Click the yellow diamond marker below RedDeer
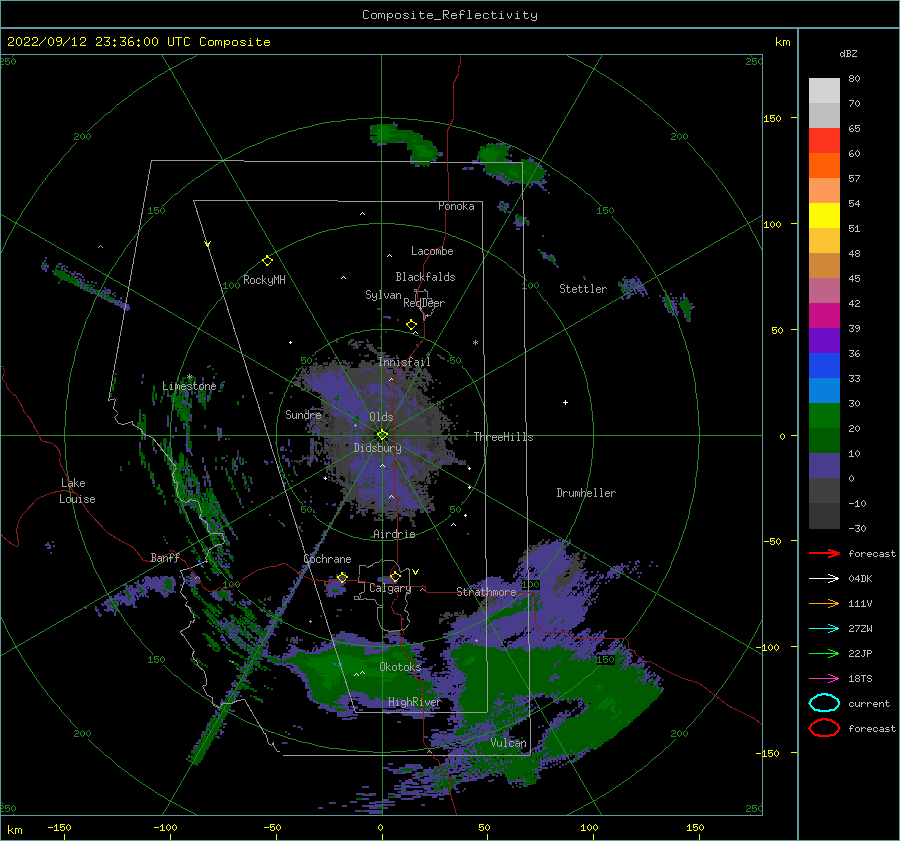The height and width of the screenshot is (841, 900). [411, 325]
